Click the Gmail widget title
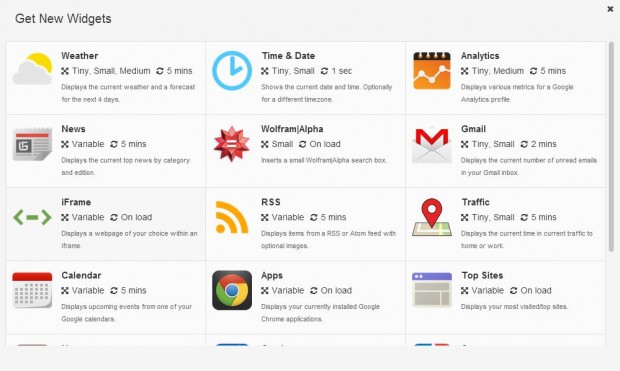 point(473,129)
